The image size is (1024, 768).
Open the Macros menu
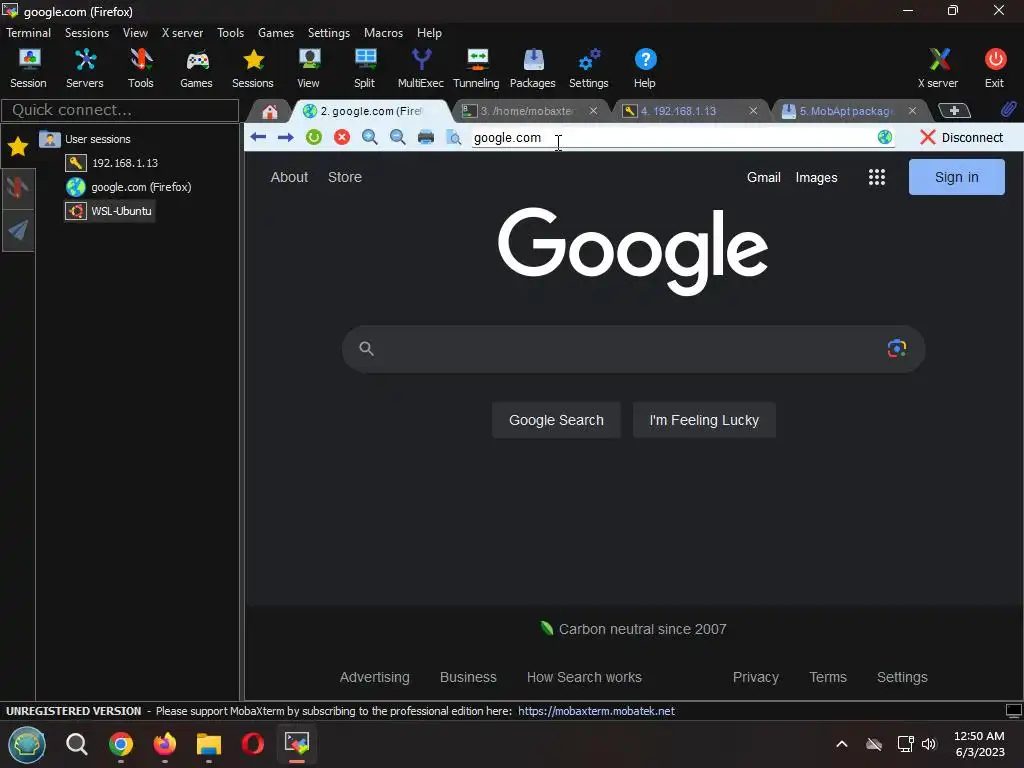pyautogui.click(x=383, y=33)
